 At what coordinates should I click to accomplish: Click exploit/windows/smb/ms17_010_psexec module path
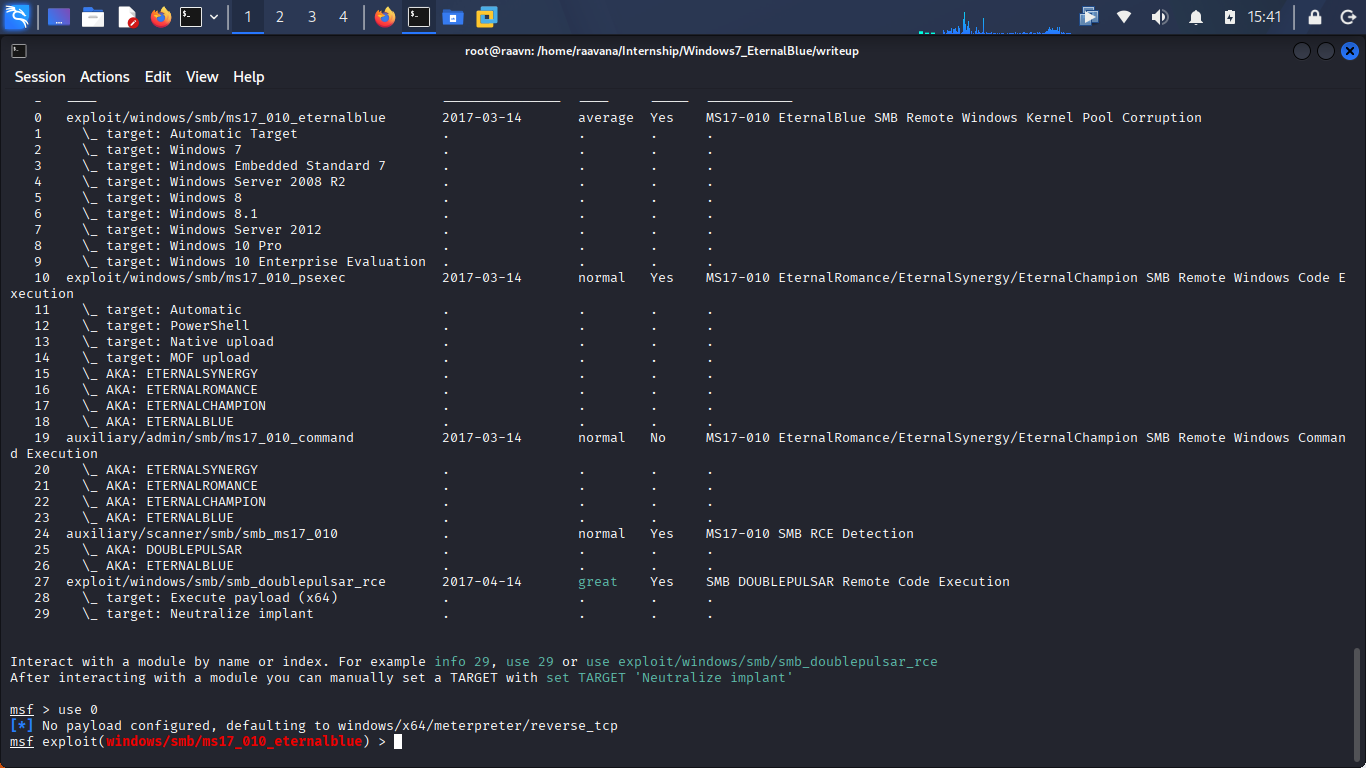point(206,278)
